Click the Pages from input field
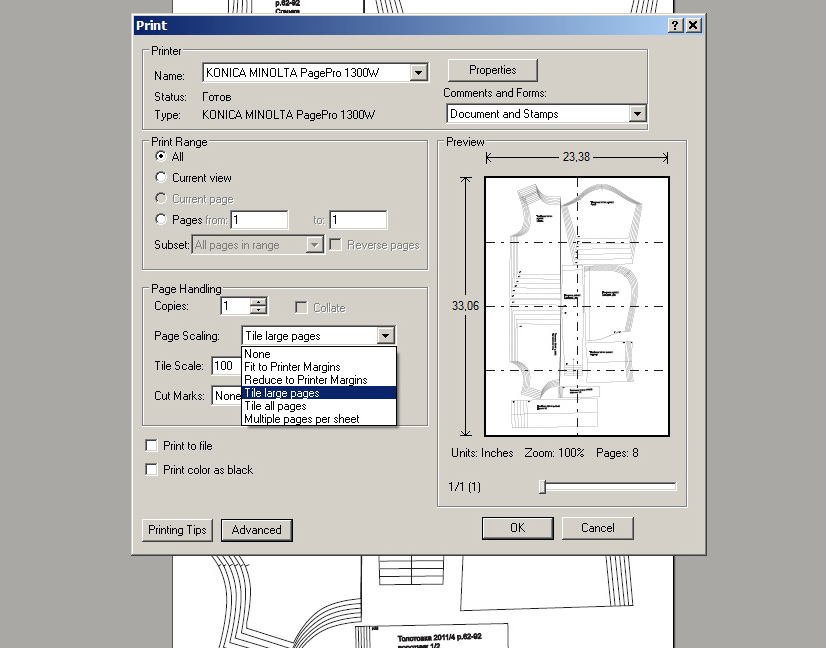The width and height of the screenshot is (826, 648). coord(259,220)
